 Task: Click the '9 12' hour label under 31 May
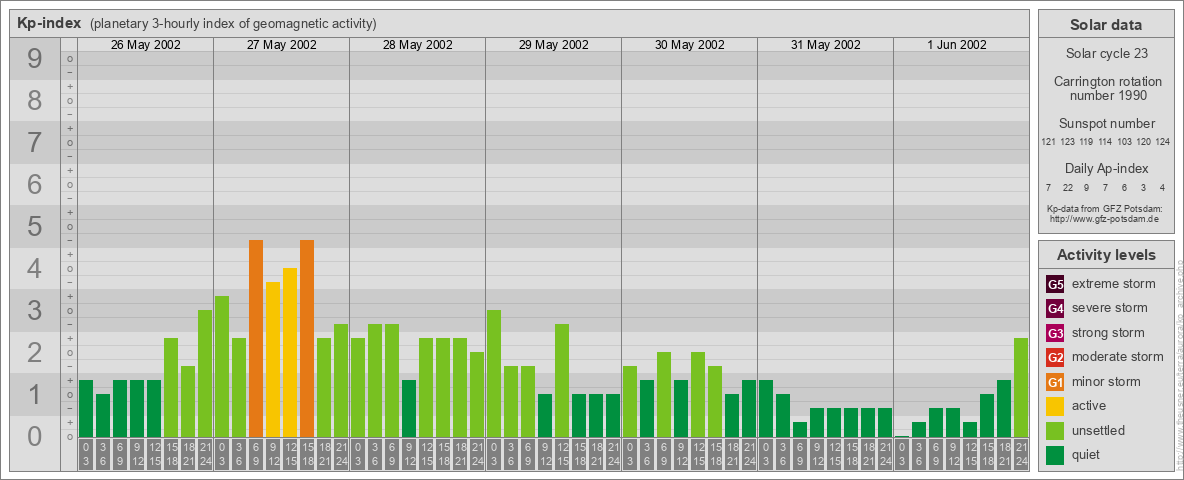click(817, 454)
